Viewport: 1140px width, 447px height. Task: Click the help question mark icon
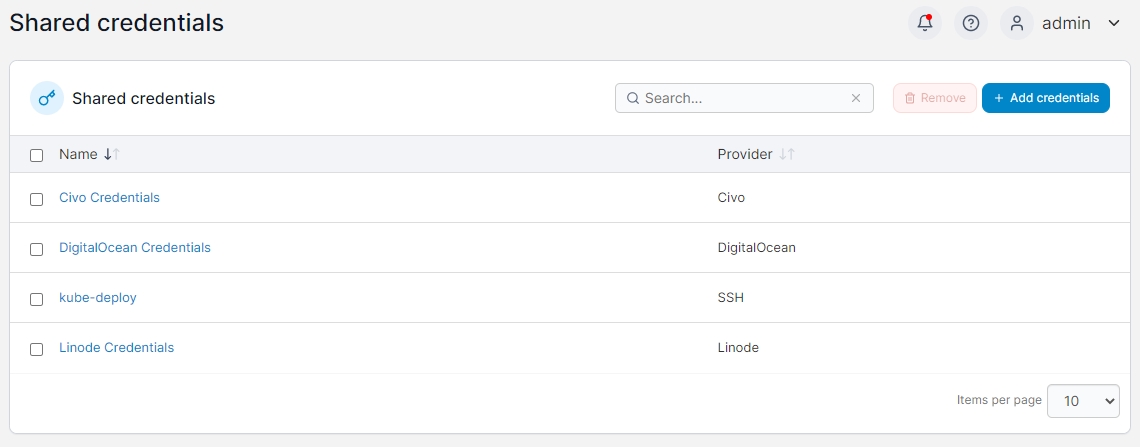pyautogui.click(x=970, y=23)
